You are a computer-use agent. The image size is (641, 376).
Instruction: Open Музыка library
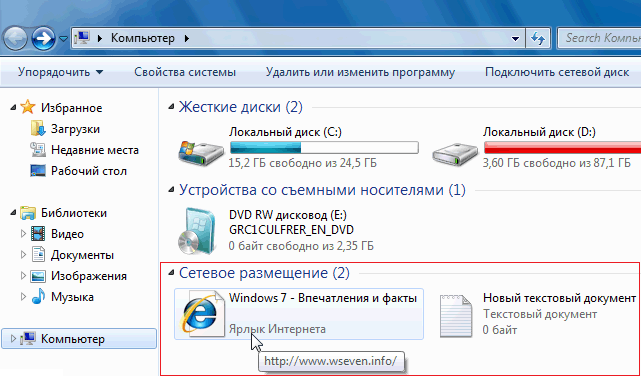point(72,297)
